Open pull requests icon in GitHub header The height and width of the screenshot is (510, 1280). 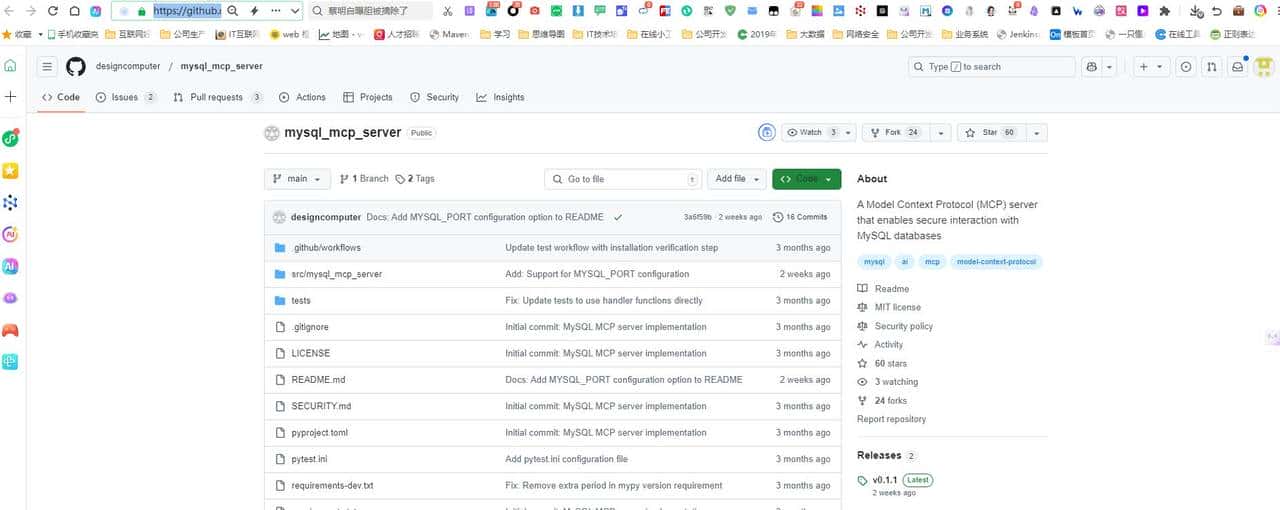(x=1212, y=67)
